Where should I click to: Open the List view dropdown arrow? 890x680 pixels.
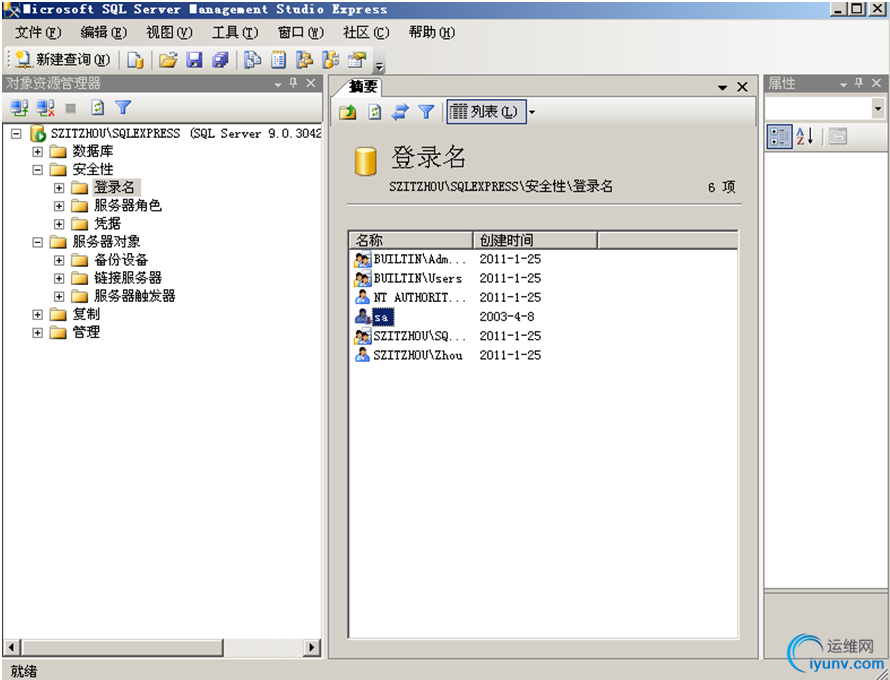click(x=532, y=112)
